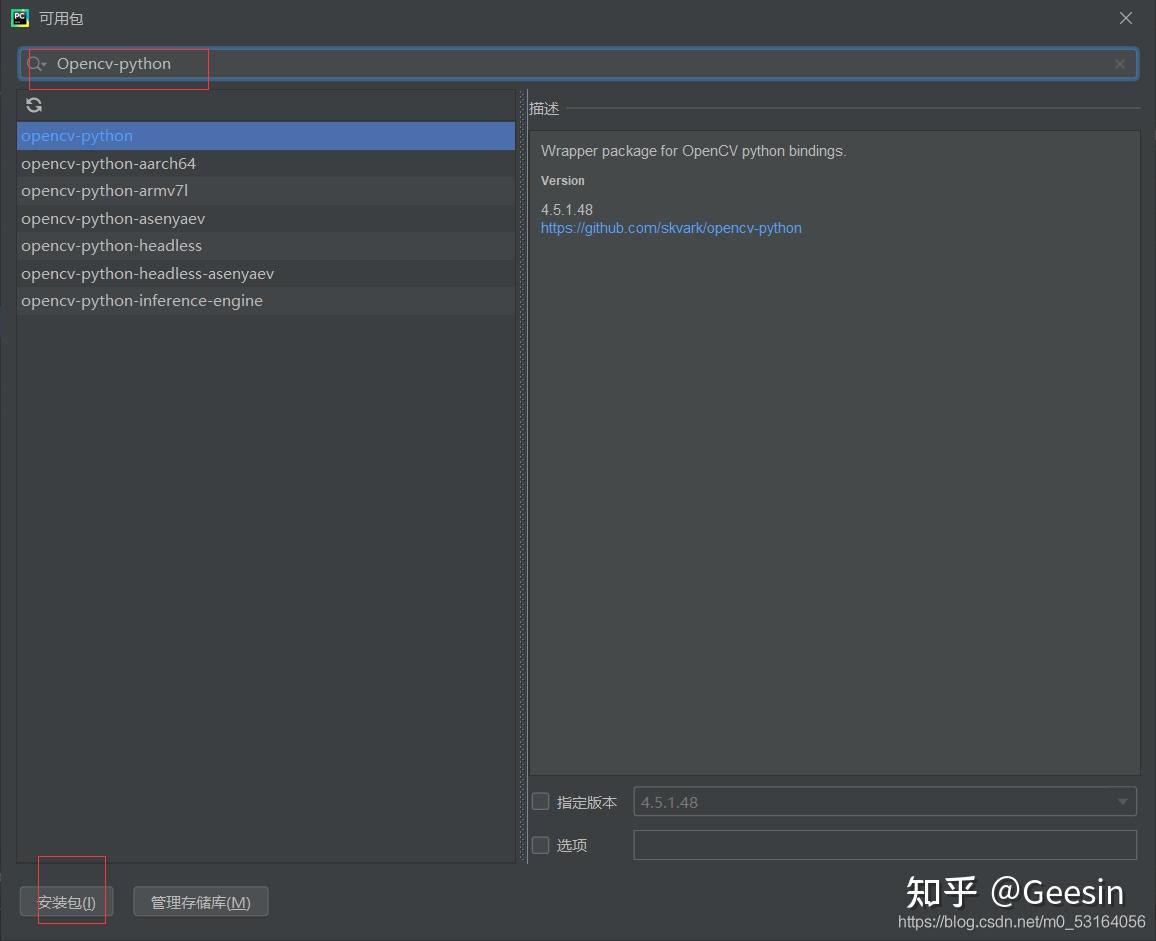Select the opencv-python-inference-engine package
1156x941 pixels.
pos(142,300)
